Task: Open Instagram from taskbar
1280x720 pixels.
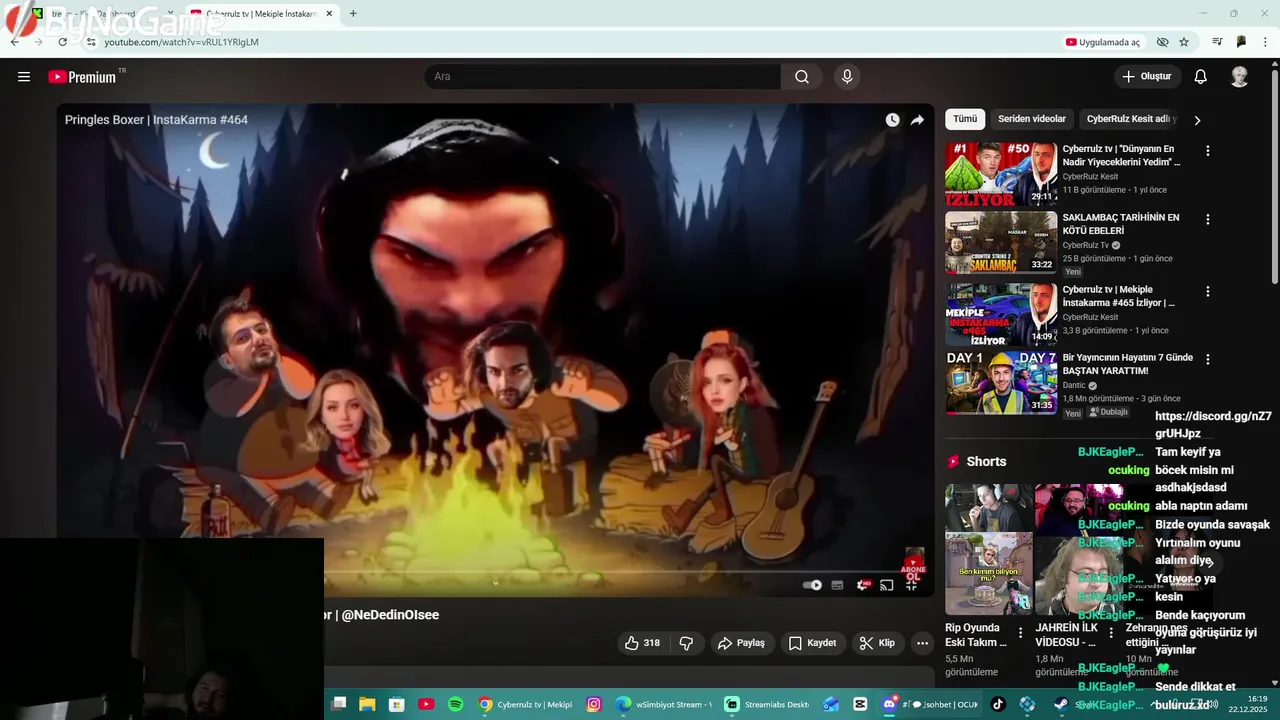Action: tap(594, 704)
